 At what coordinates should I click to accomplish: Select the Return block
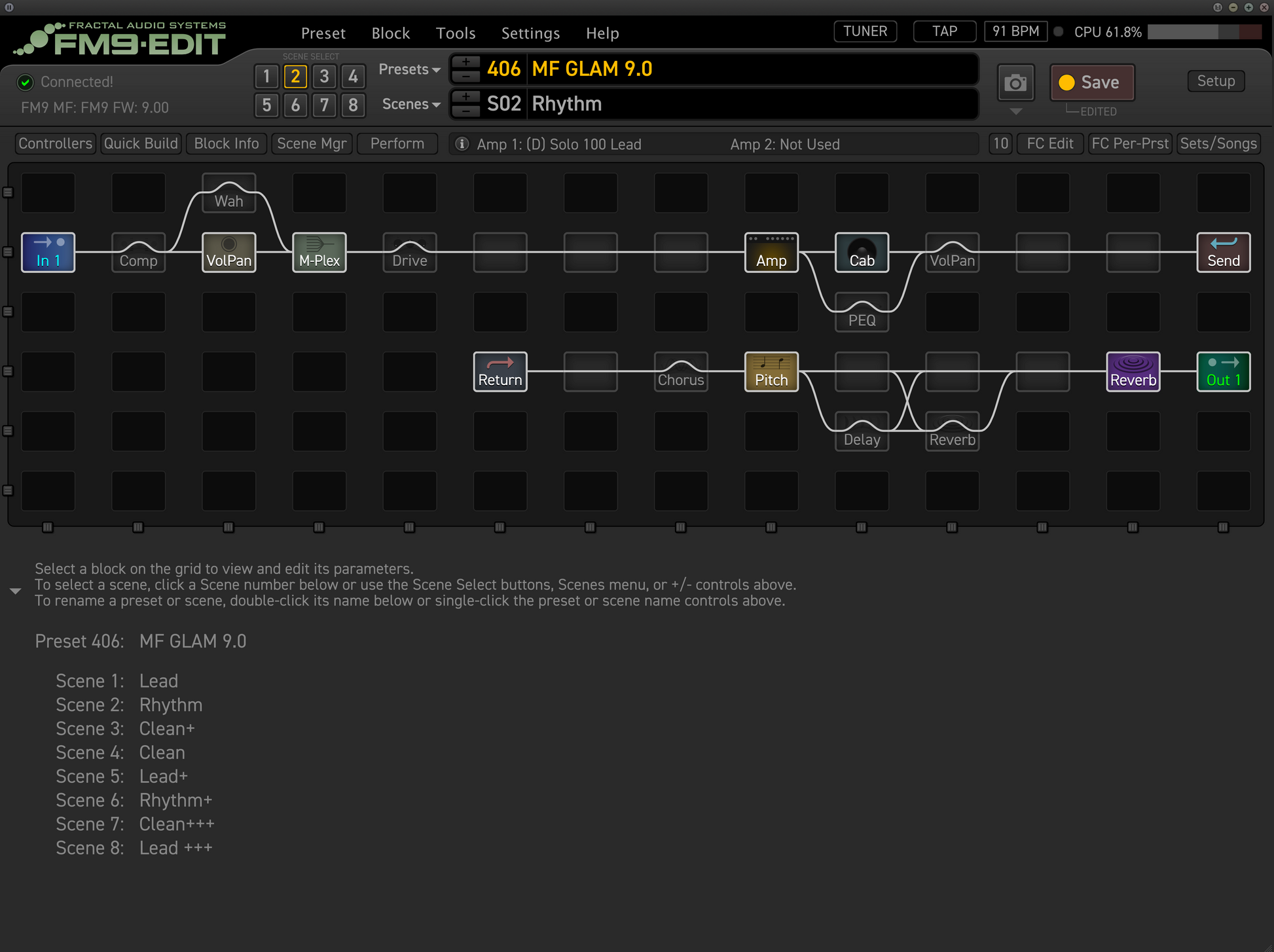500,372
